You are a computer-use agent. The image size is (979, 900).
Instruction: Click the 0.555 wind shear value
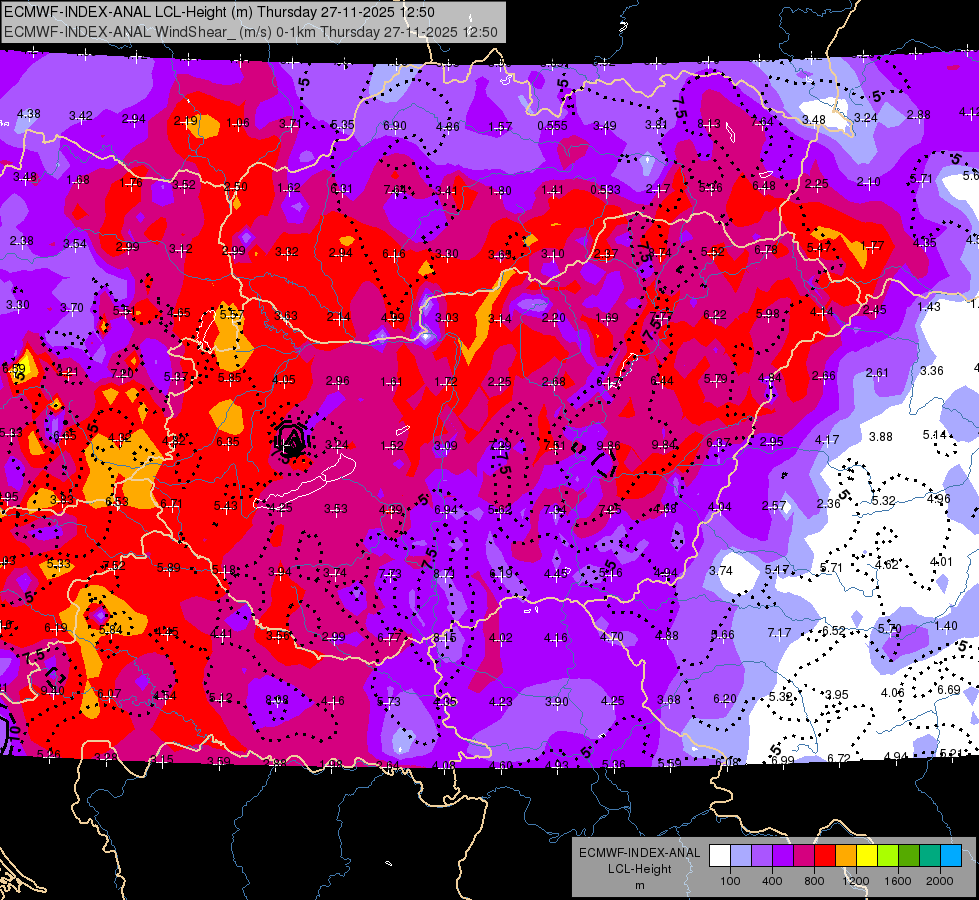point(552,126)
